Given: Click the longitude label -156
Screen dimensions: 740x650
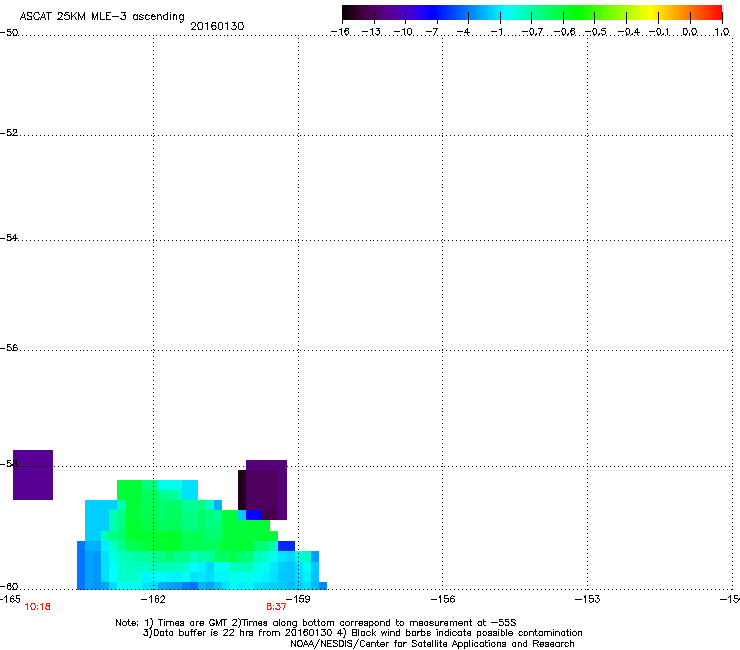Looking at the screenshot, I should 443,599.
